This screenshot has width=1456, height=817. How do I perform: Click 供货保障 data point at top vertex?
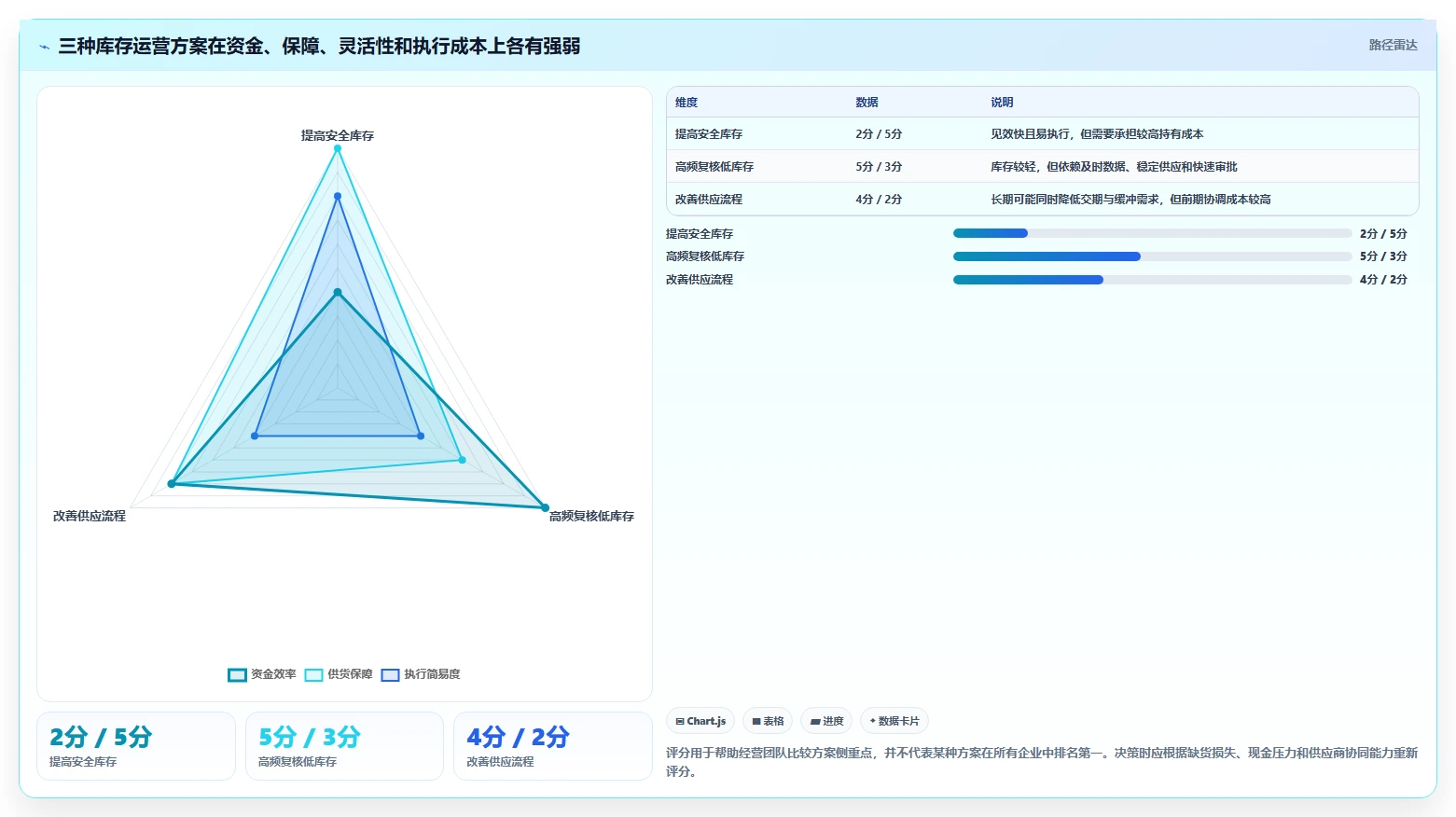[338, 148]
